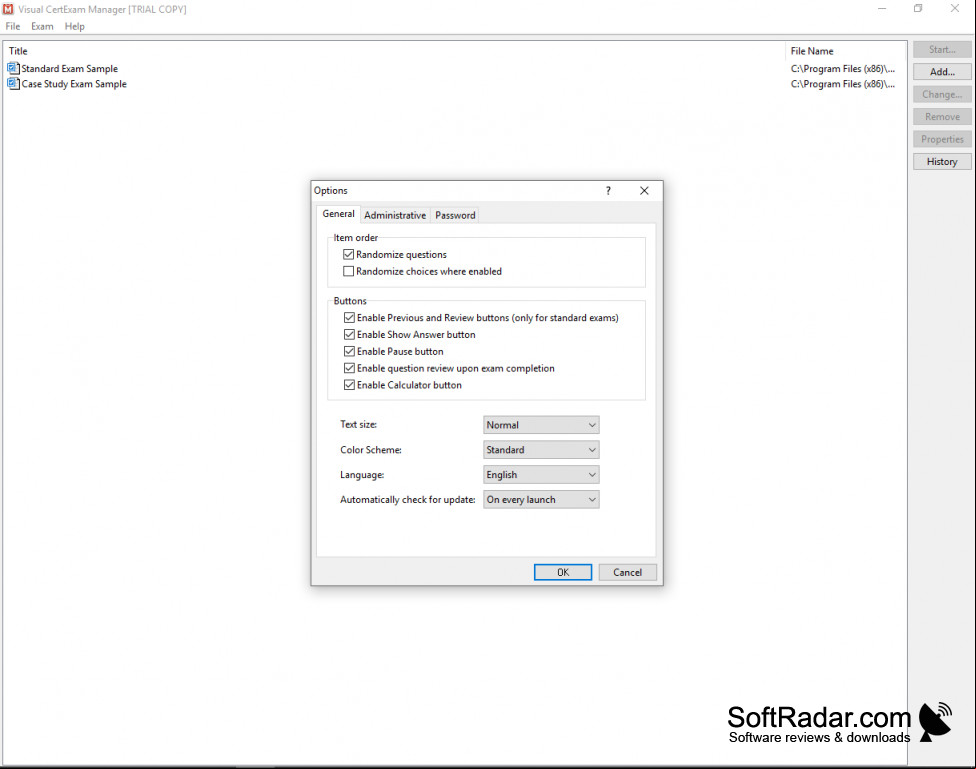Toggle Enable Previous and Review buttons checkbox
This screenshot has height=769, width=976.
point(349,318)
